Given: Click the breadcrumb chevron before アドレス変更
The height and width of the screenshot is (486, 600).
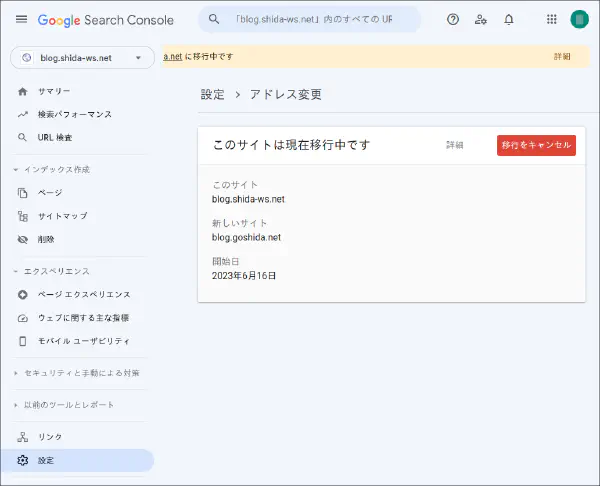Looking at the screenshot, I should [x=238, y=95].
